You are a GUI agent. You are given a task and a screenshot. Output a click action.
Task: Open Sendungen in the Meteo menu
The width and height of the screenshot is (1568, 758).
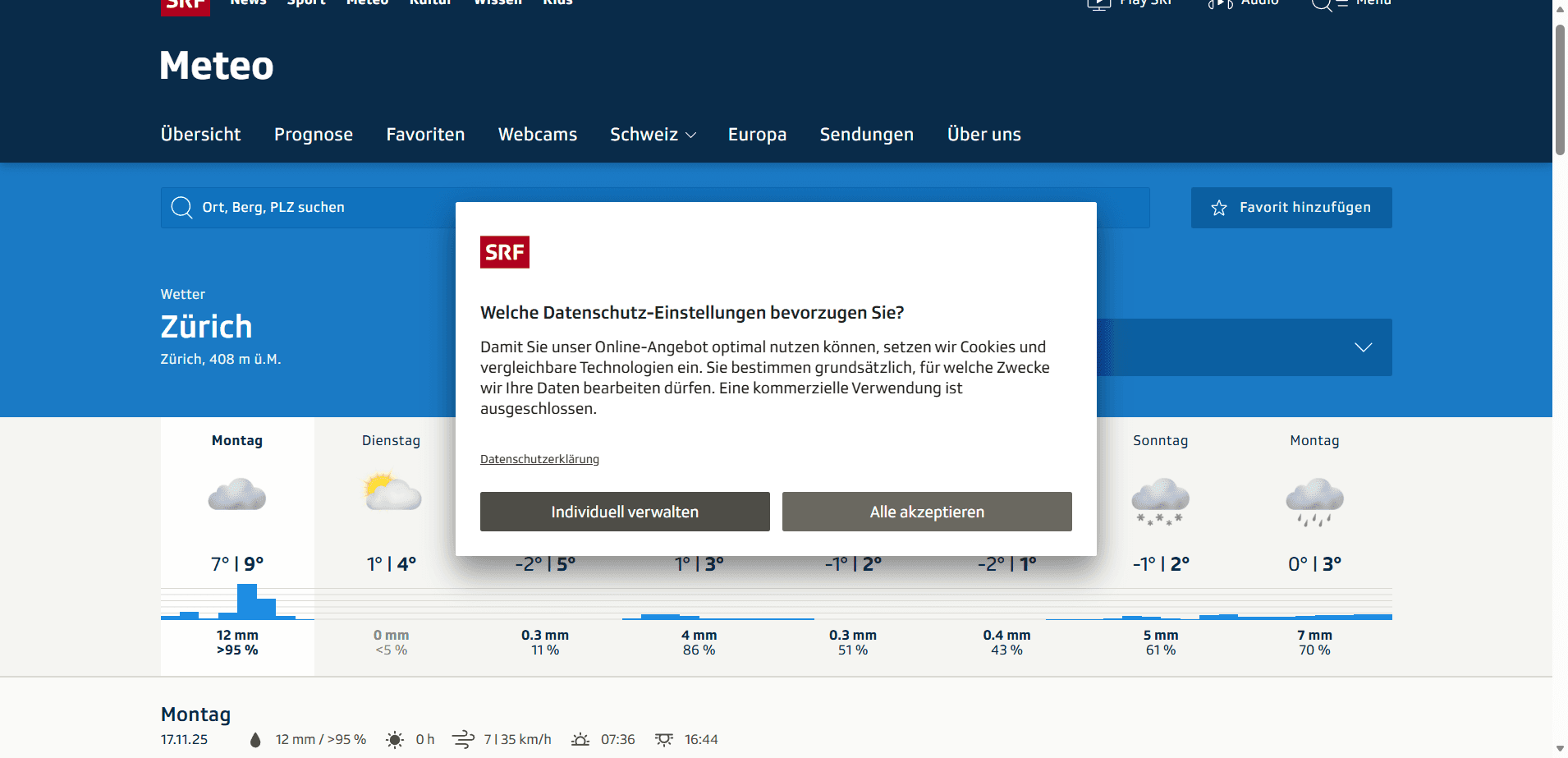[867, 135]
